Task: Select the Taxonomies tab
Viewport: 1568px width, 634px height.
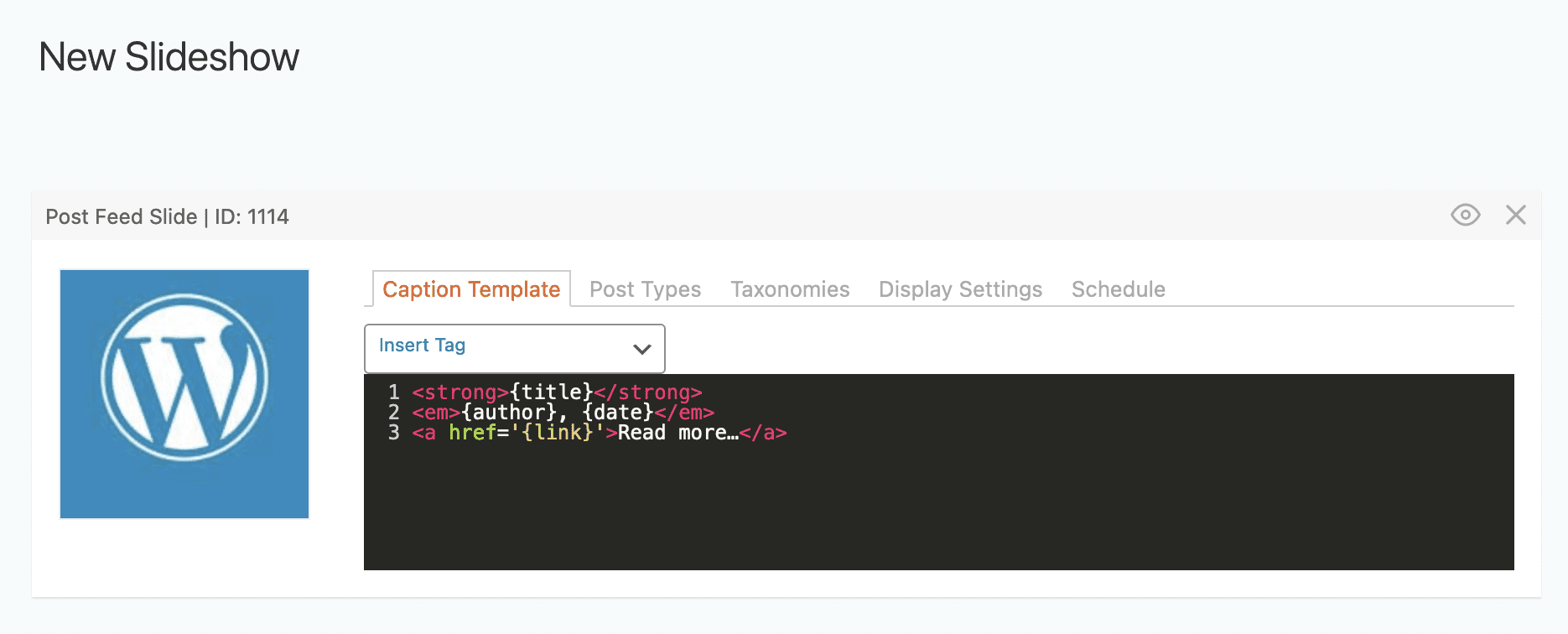Action: [790, 289]
